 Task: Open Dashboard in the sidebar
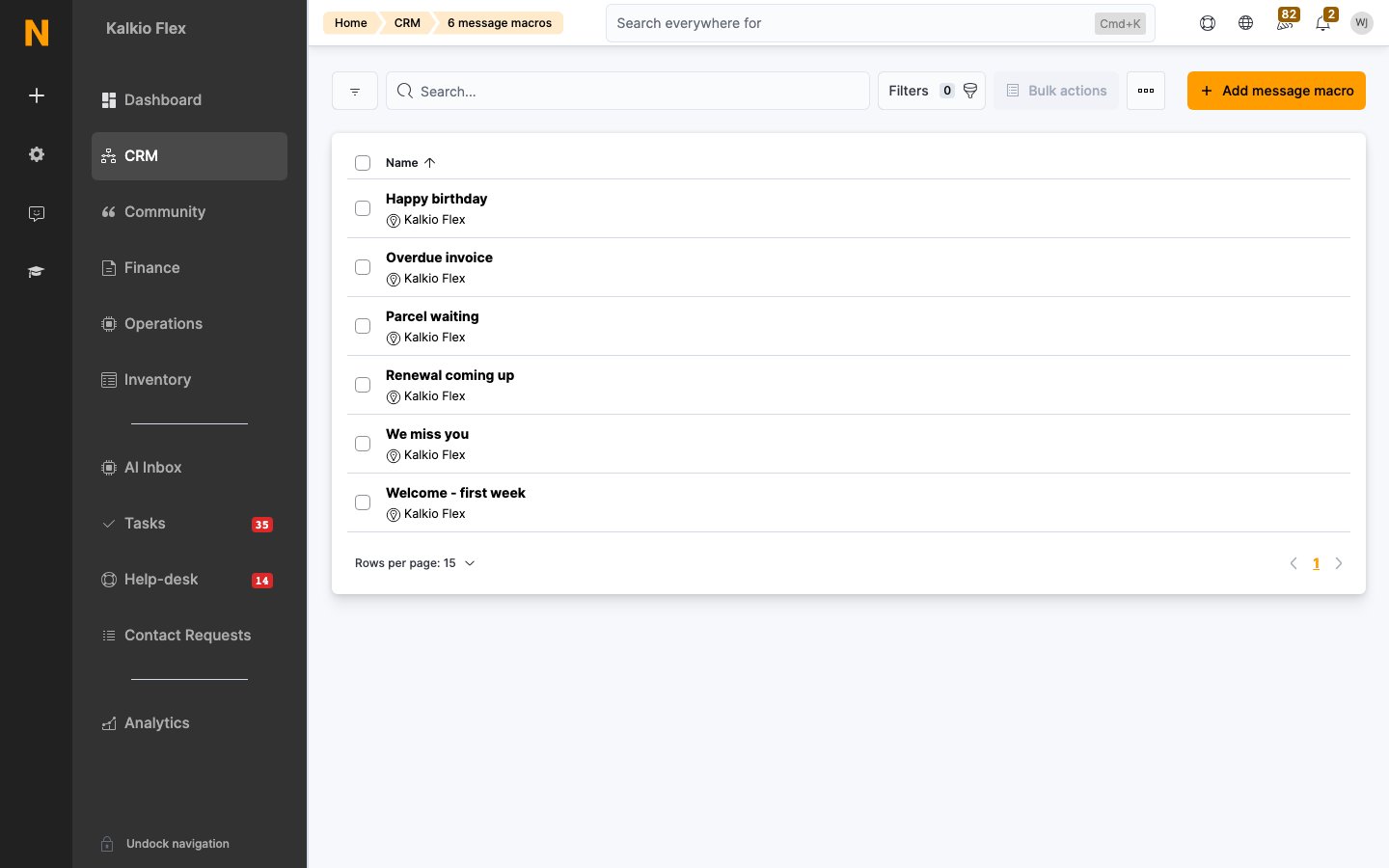189,100
